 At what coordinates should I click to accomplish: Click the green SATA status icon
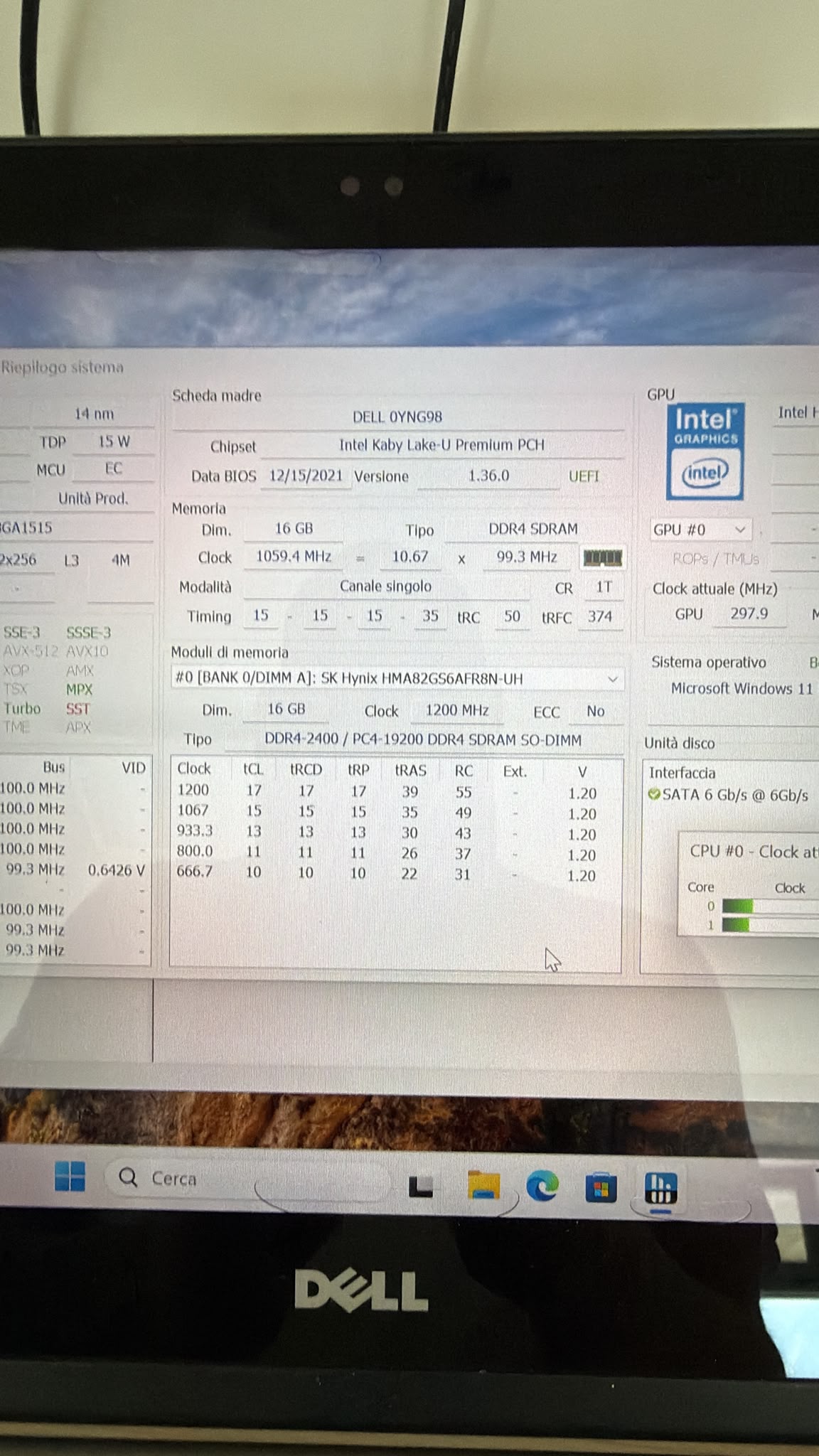tap(654, 794)
